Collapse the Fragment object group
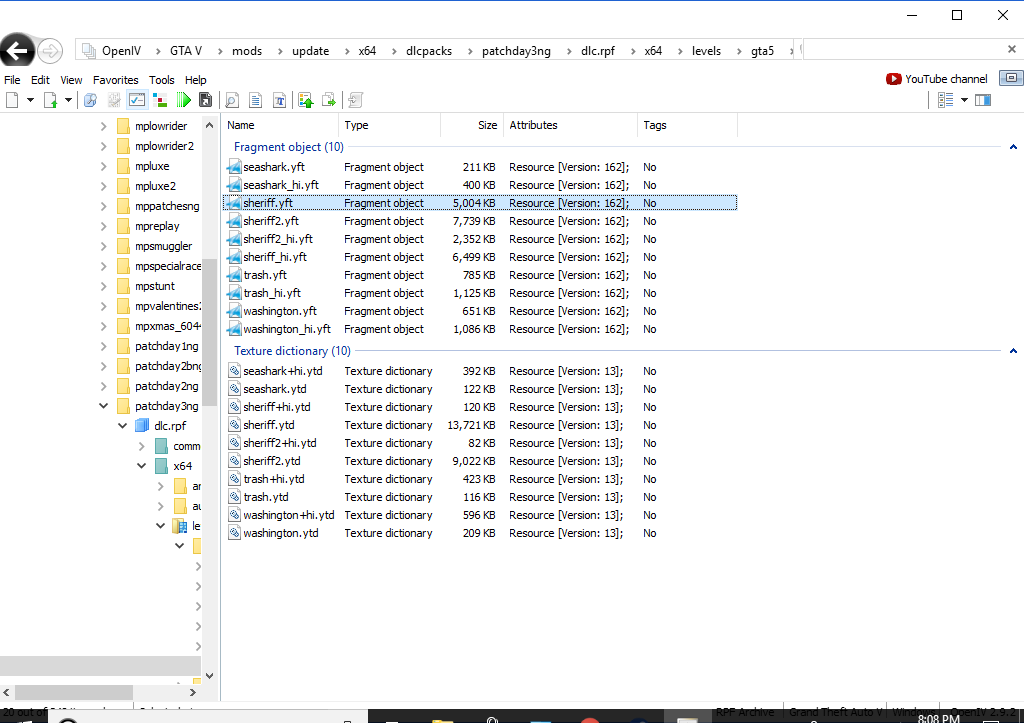Screen dimensions: 1024x723 [x=1013, y=147]
